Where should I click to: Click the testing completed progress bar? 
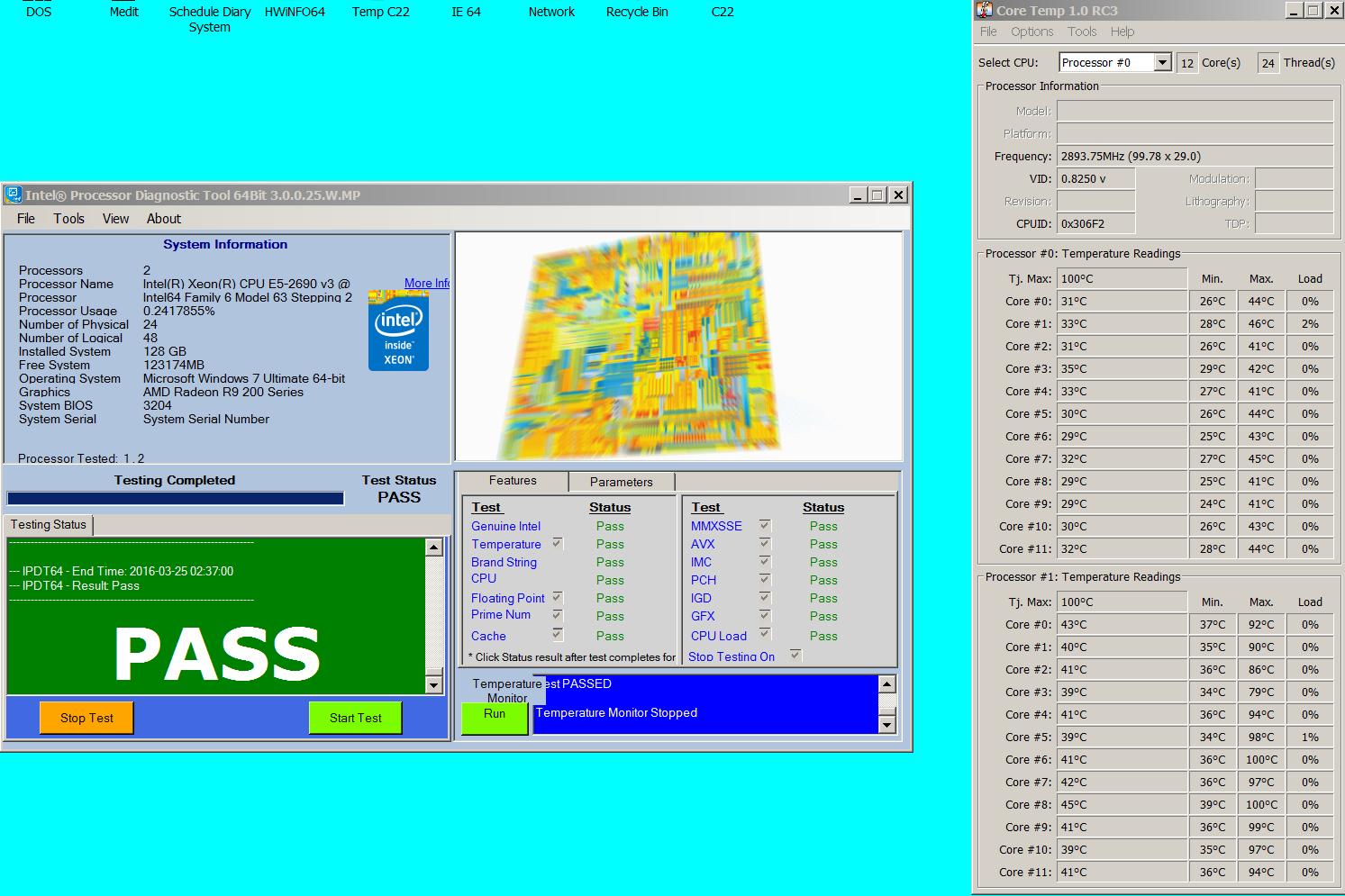(176, 498)
